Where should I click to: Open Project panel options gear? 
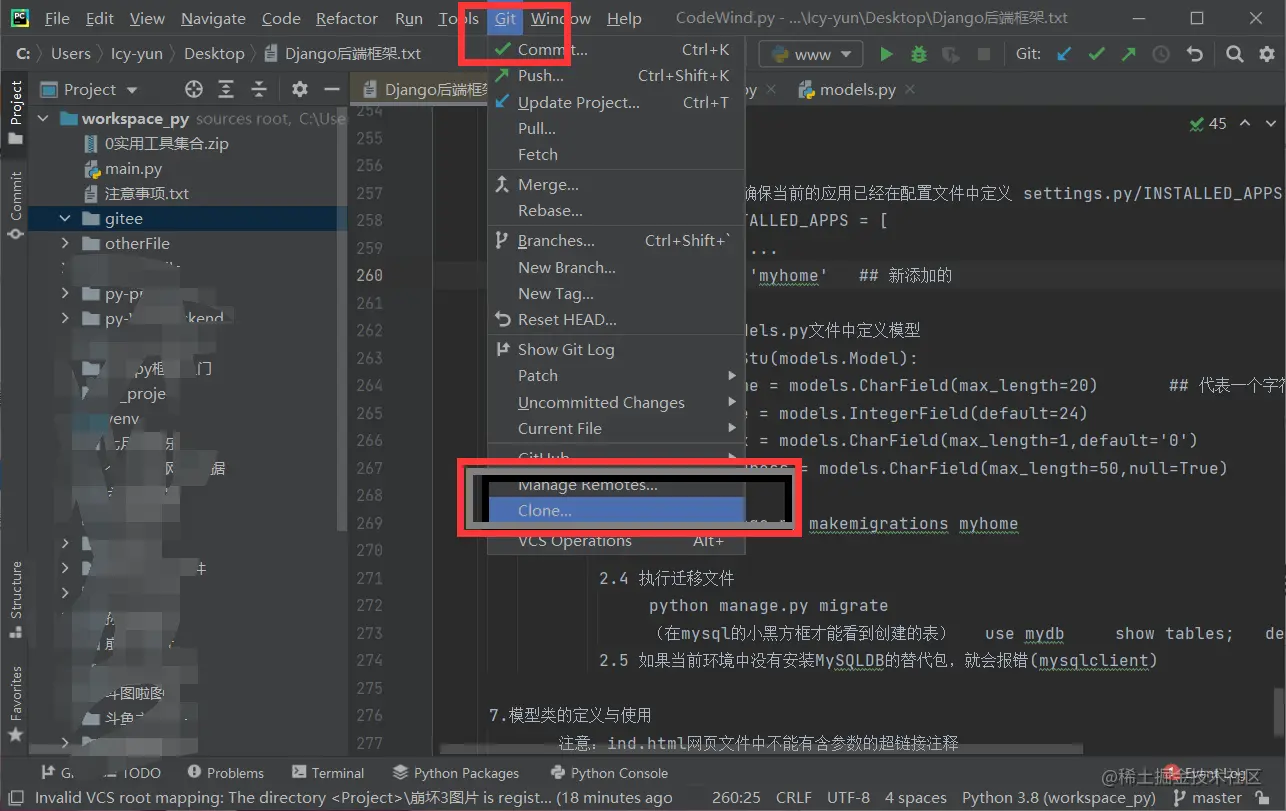point(299,89)
